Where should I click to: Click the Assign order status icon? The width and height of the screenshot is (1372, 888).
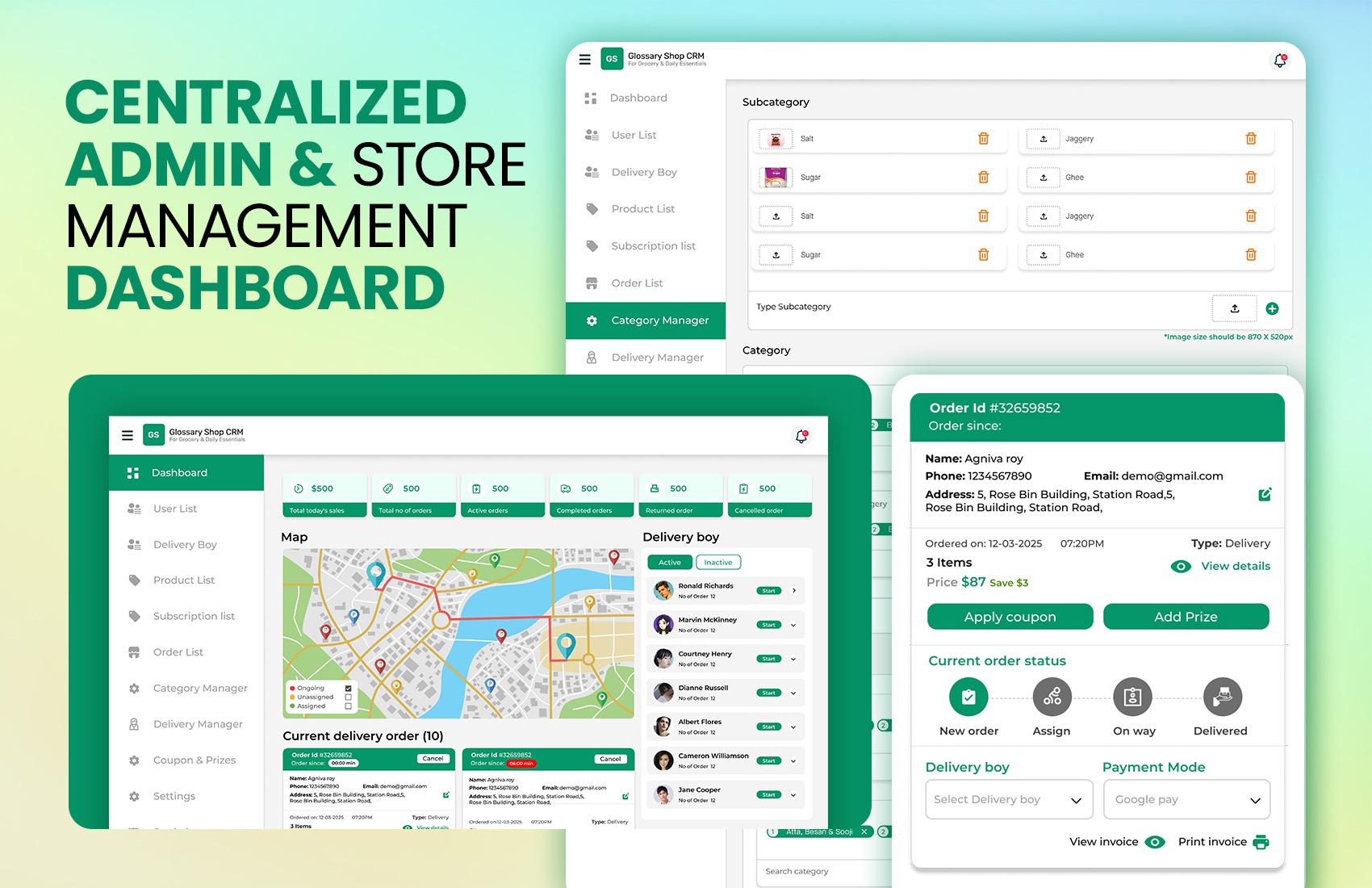[x=1052, y=697]
